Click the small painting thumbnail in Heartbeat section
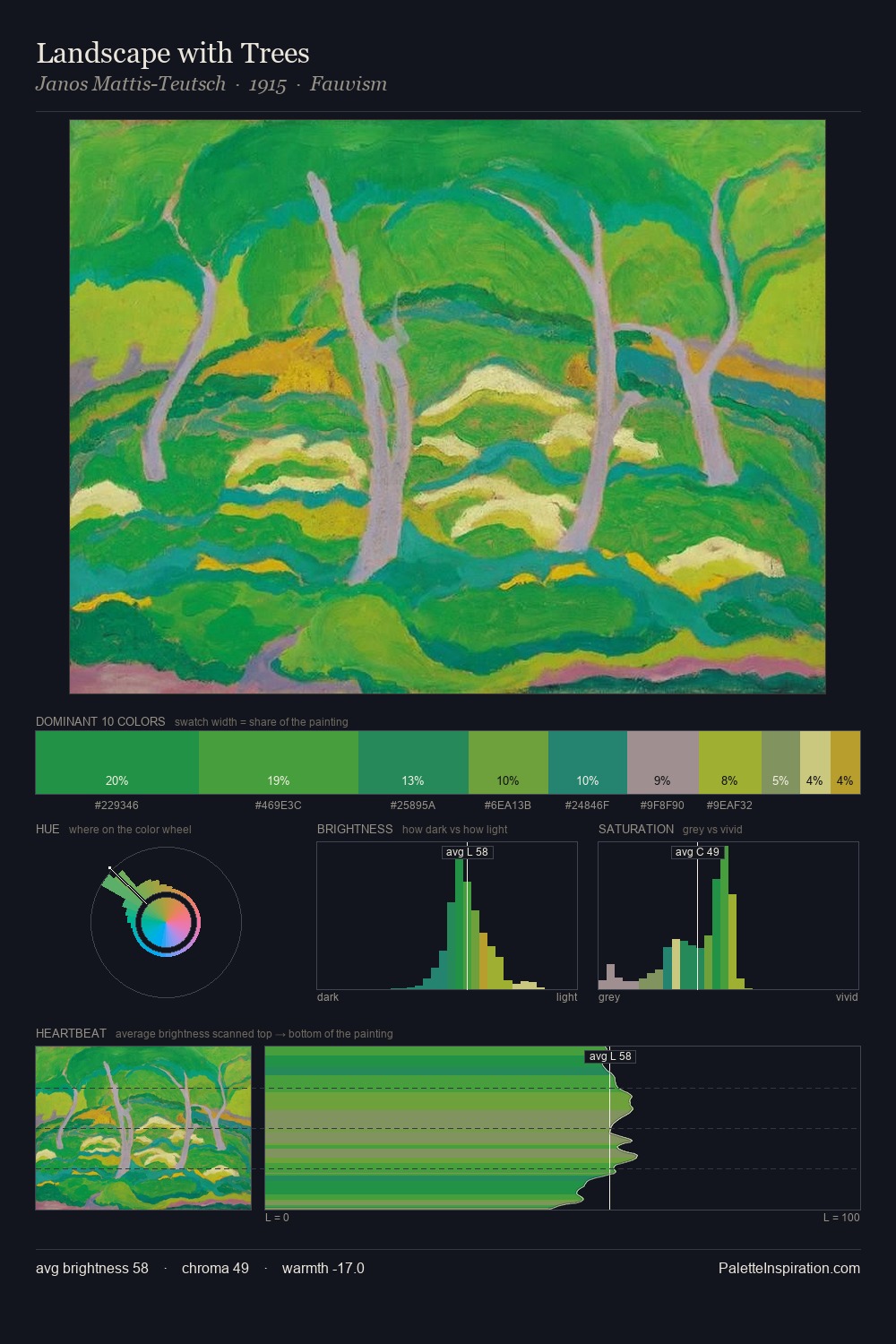 click(143, 1128)
